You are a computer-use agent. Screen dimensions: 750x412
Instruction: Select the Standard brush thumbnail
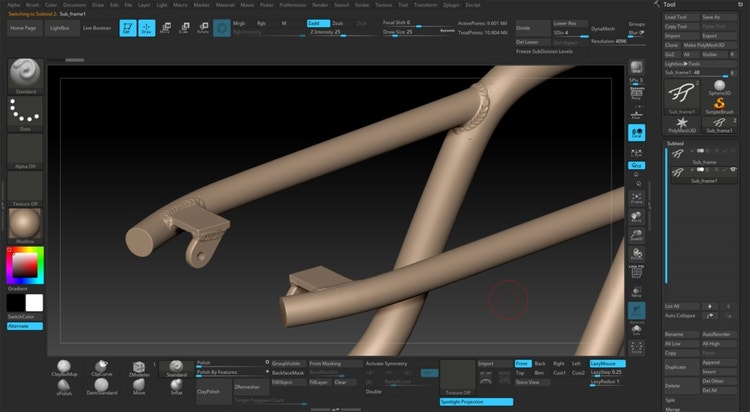coord(24,73)
